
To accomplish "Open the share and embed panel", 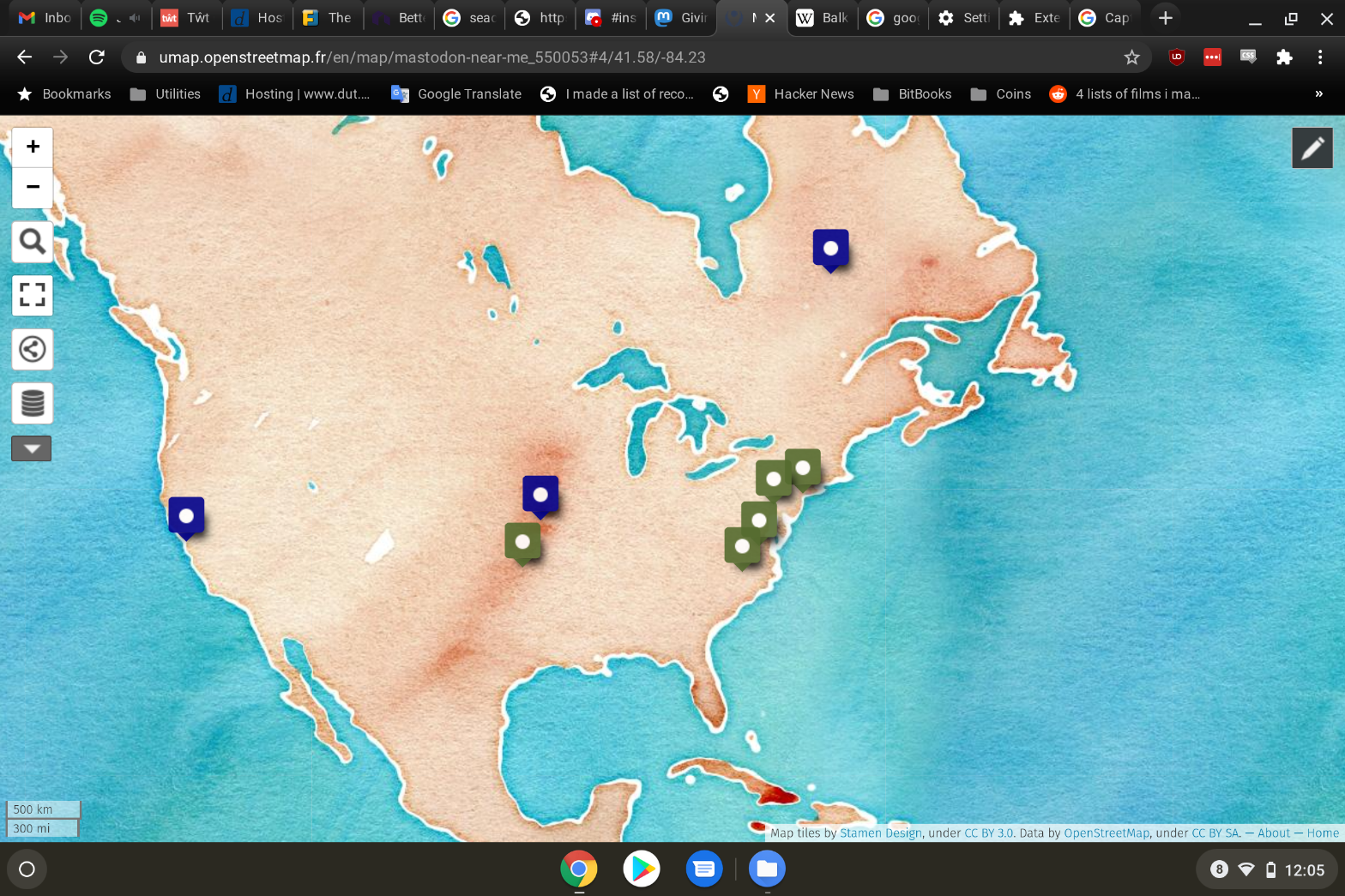I will (33, 350).
